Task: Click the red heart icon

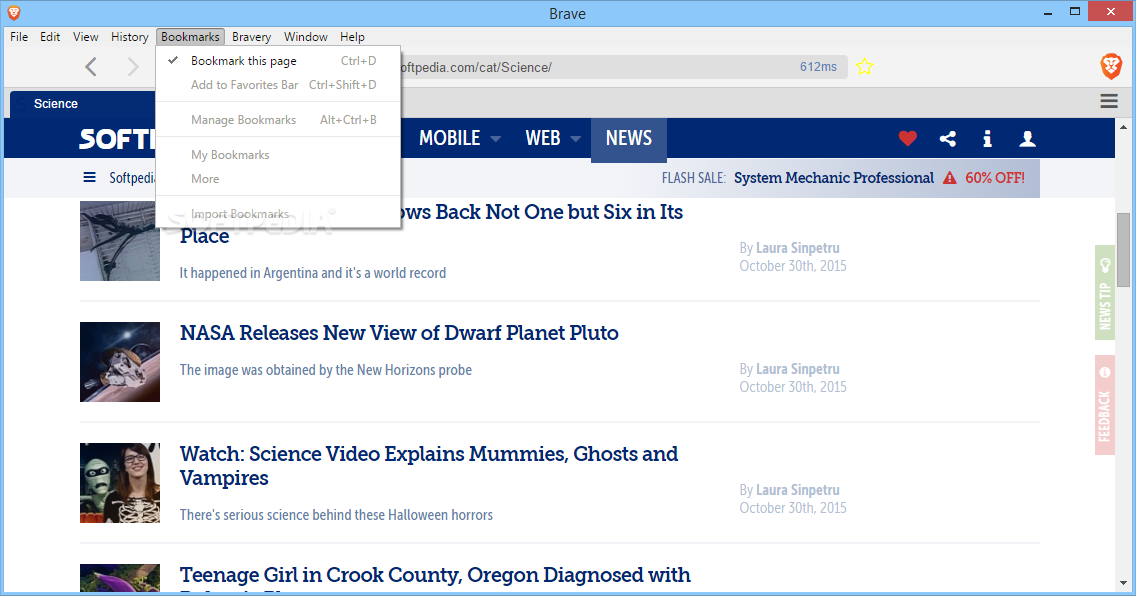Action: [x=908, y=138]
